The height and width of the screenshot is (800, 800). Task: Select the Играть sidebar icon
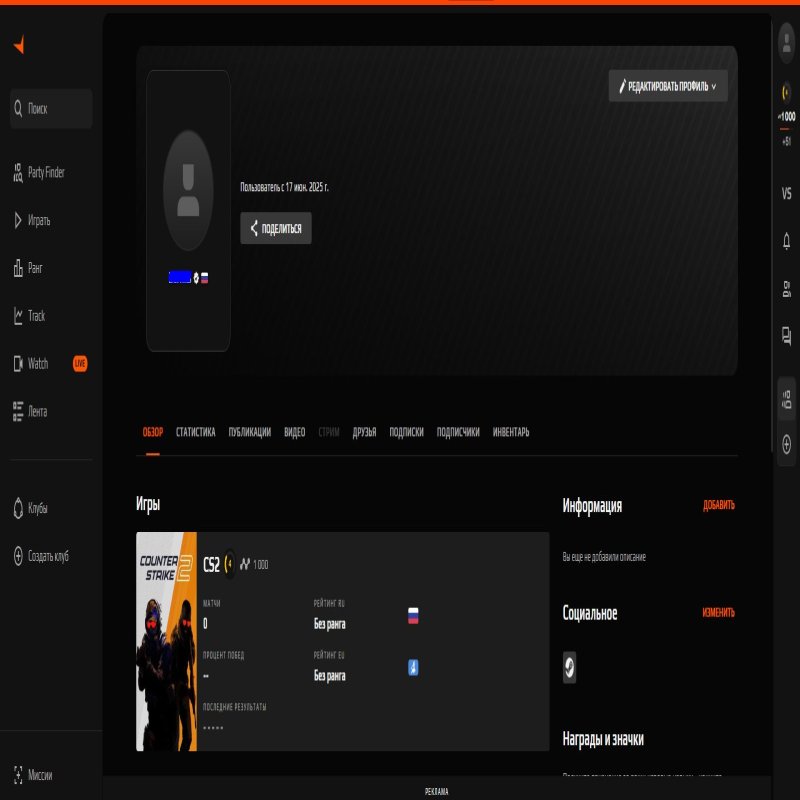click(35, 220)
